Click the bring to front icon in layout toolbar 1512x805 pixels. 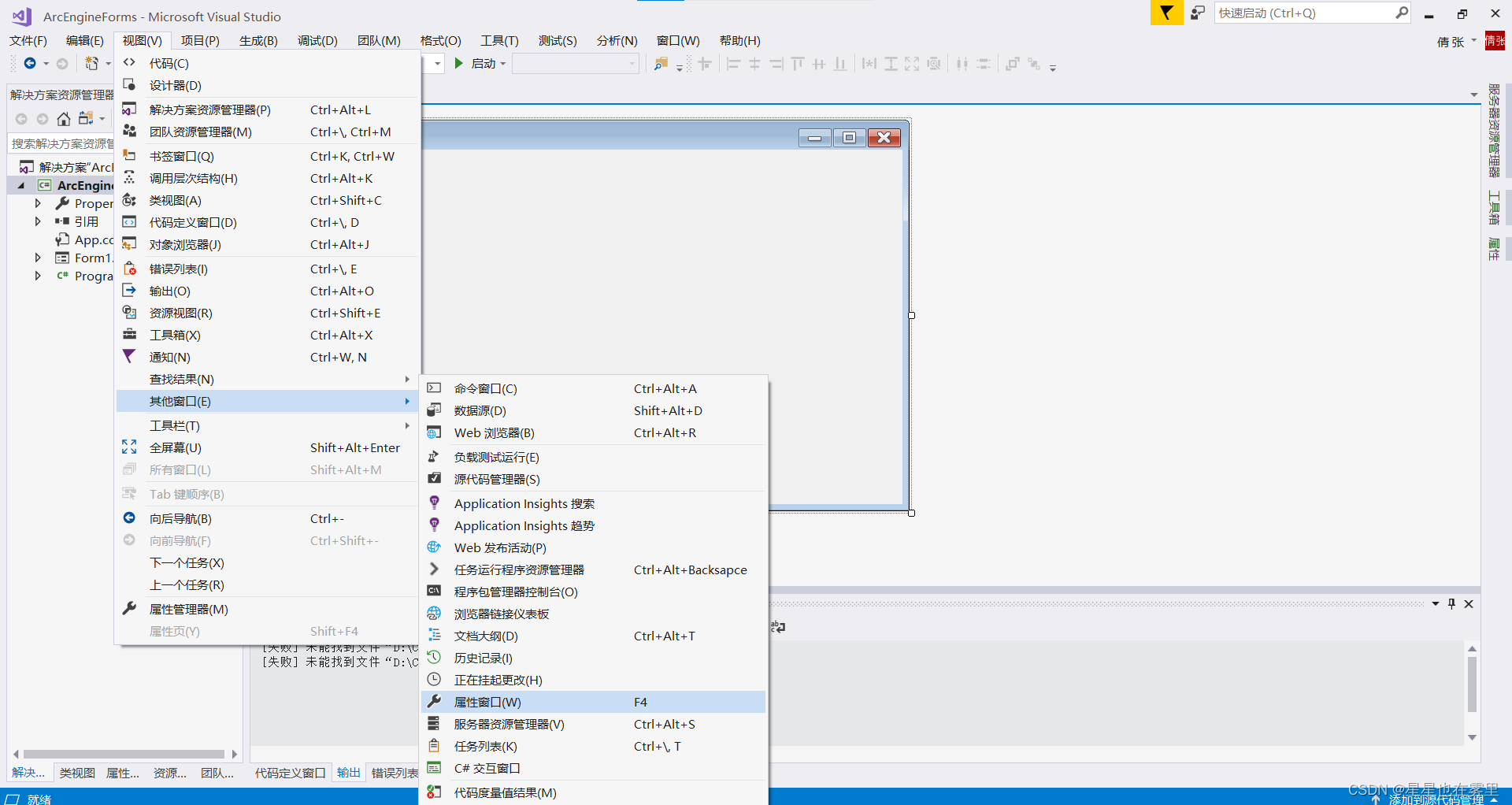click(1012, 64)
